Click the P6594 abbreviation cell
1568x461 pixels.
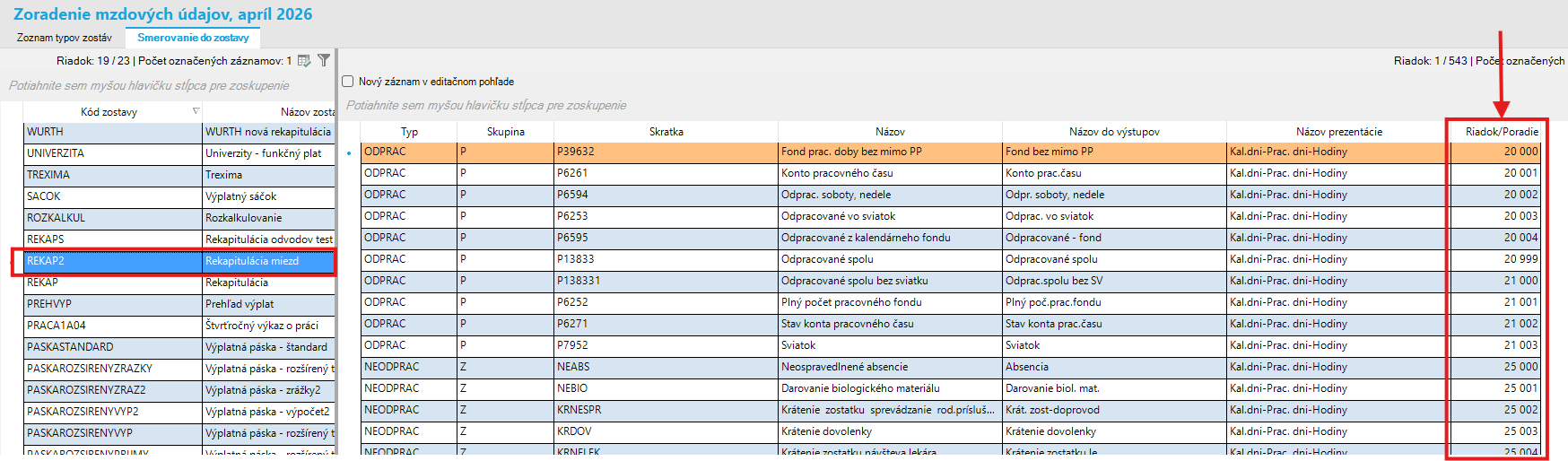click(x=666, y=195)
